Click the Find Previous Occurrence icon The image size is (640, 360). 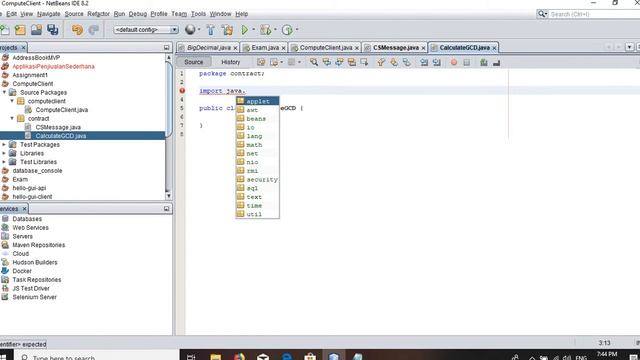[x=327, y=62]
